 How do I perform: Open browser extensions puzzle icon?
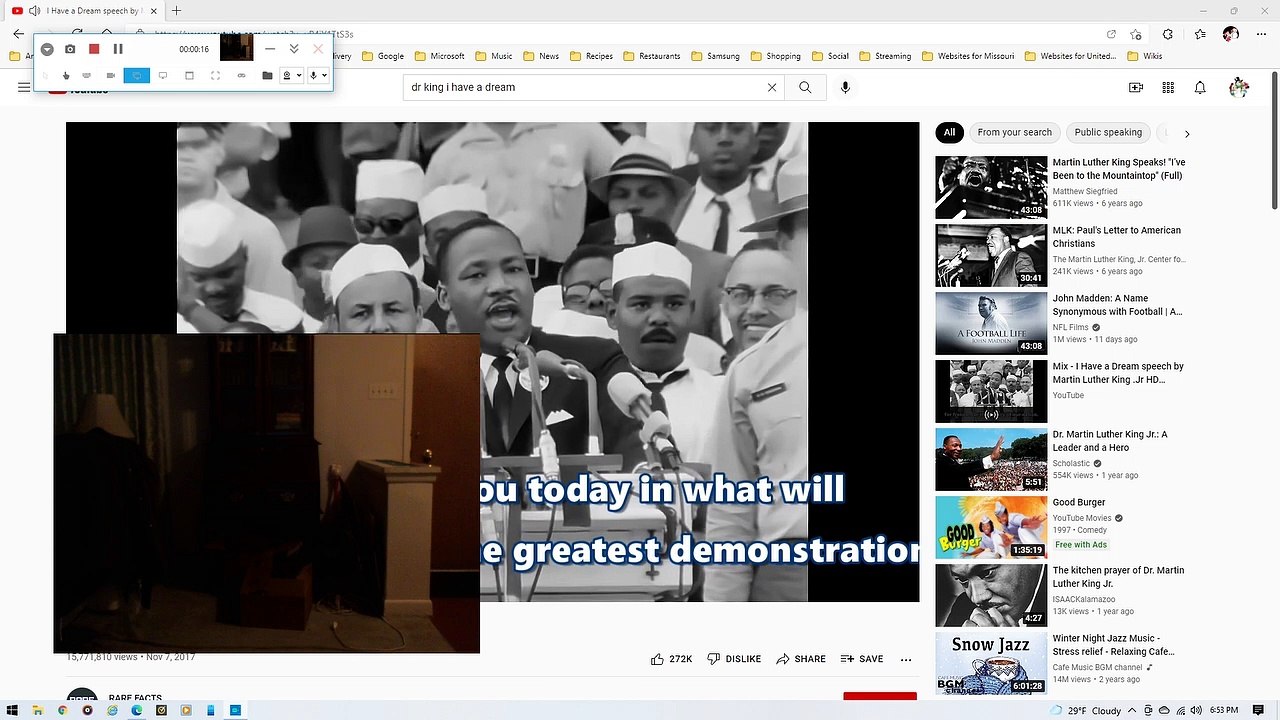pos(1168,34)
